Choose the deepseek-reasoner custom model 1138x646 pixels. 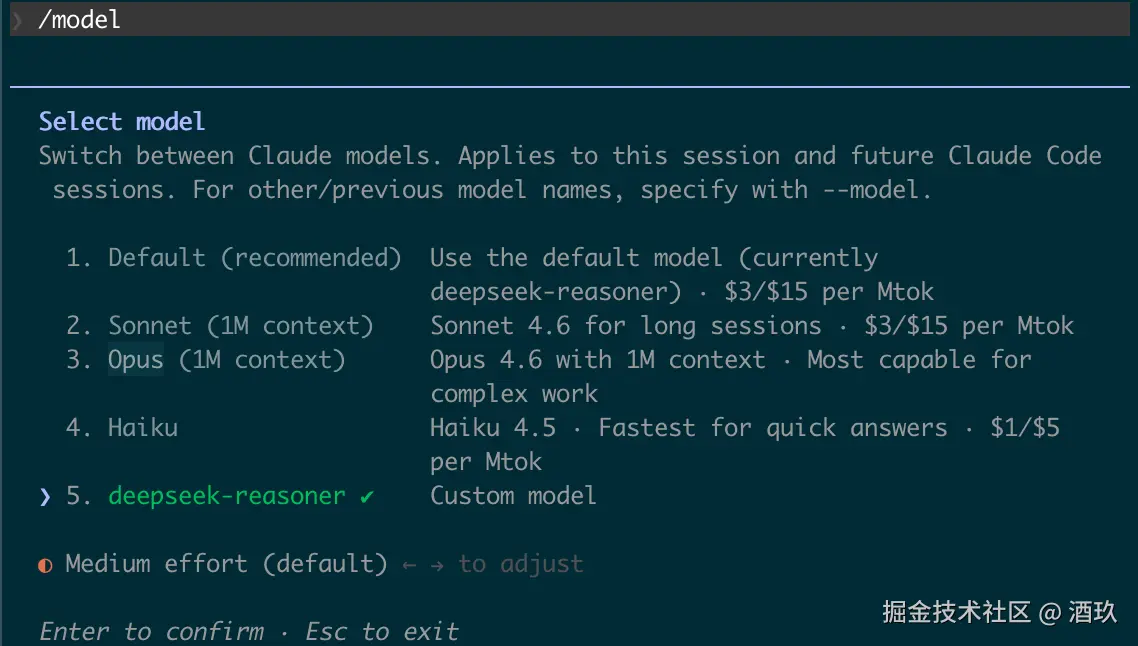[x=227, y=496]
